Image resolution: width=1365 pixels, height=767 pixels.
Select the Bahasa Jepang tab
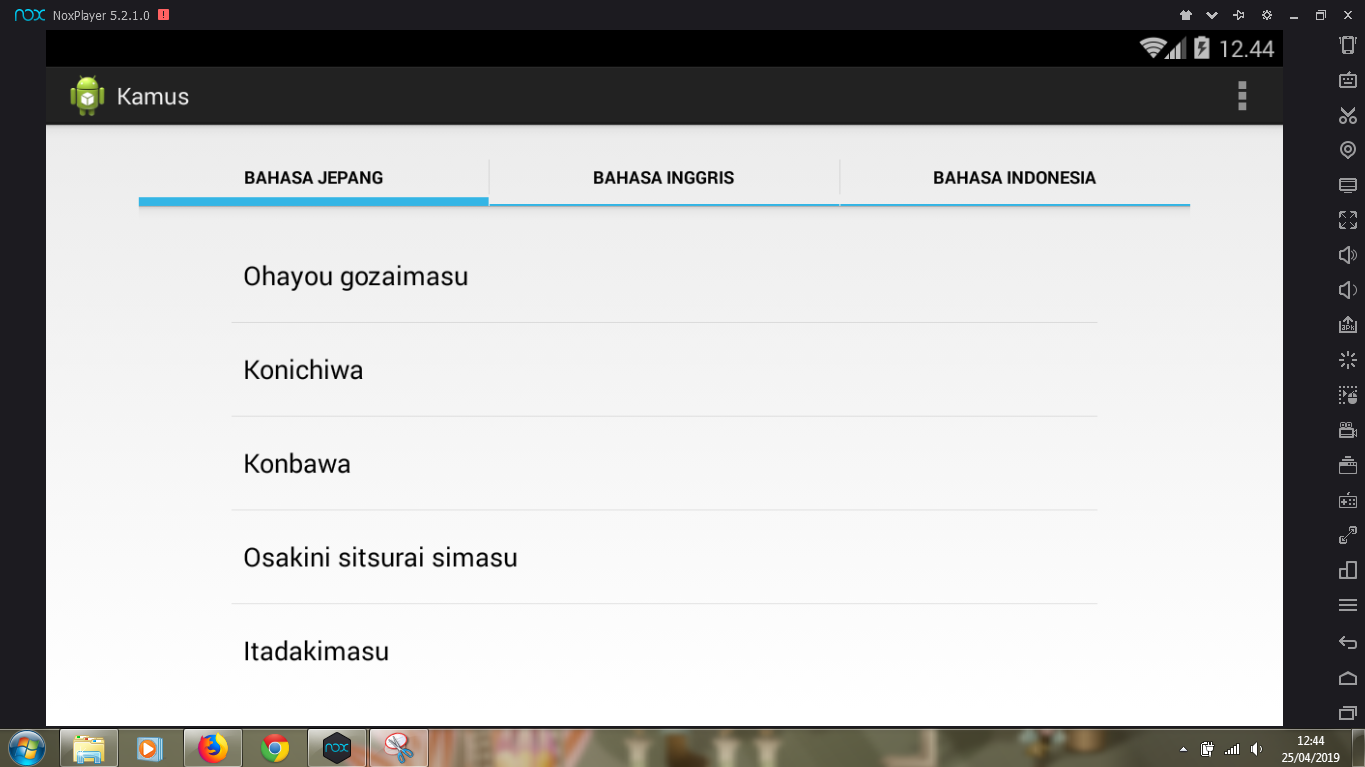pos(314,178)
